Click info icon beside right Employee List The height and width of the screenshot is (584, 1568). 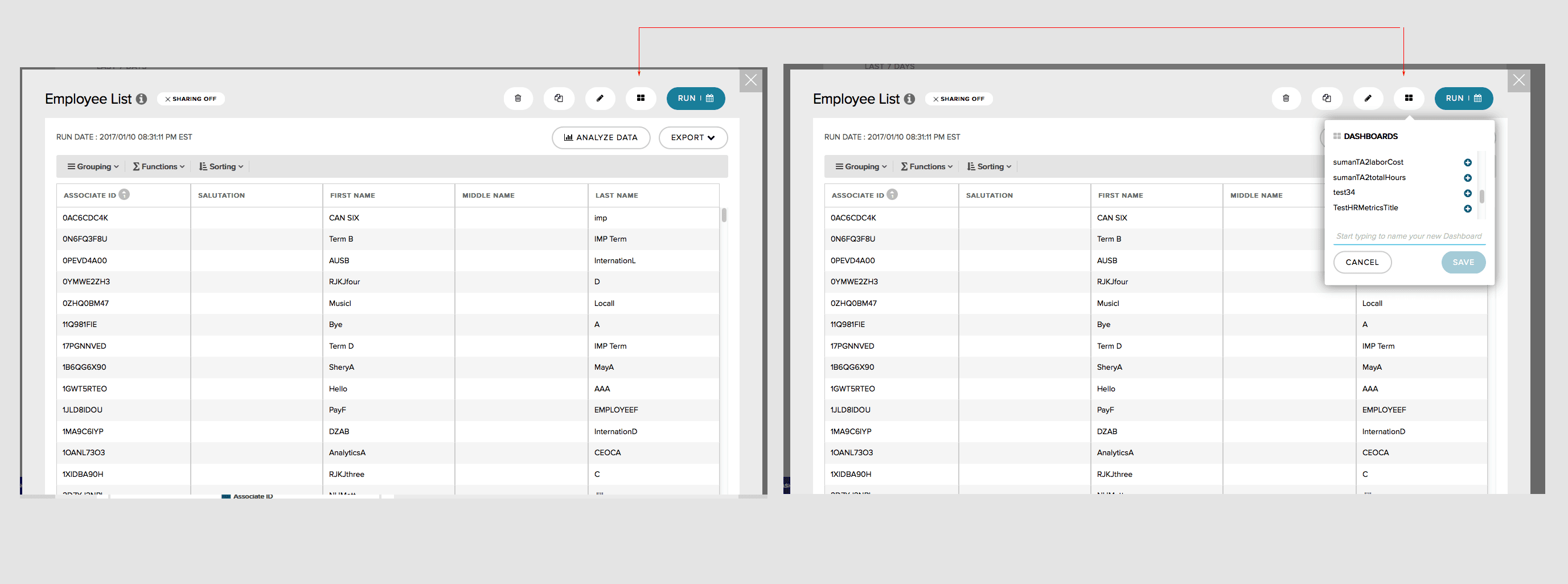click(x=909, y=99)
